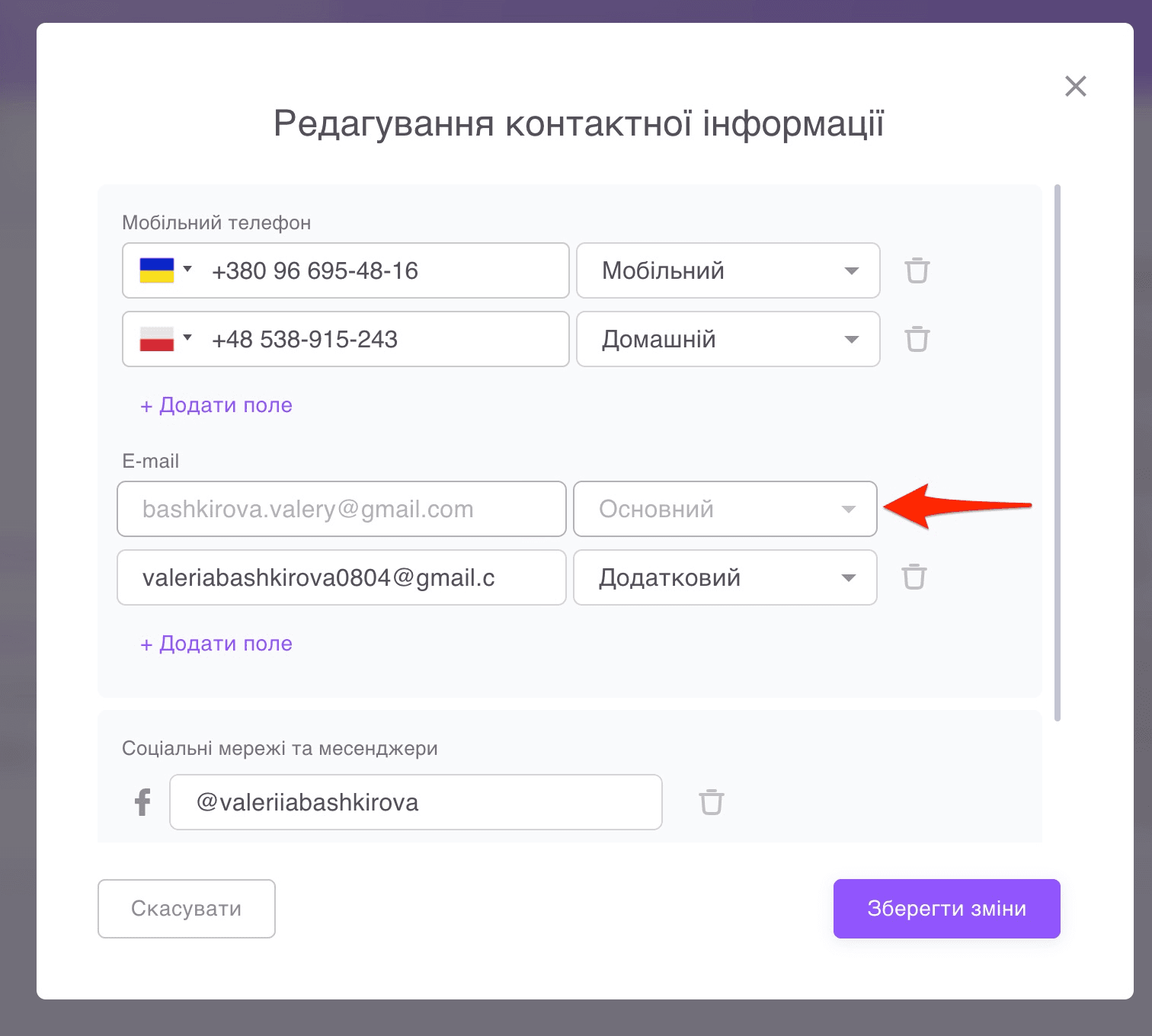Viewport: 1152px width, 1036px height.
Task: Close the contact editing dialog
Action: [1075, 86]
